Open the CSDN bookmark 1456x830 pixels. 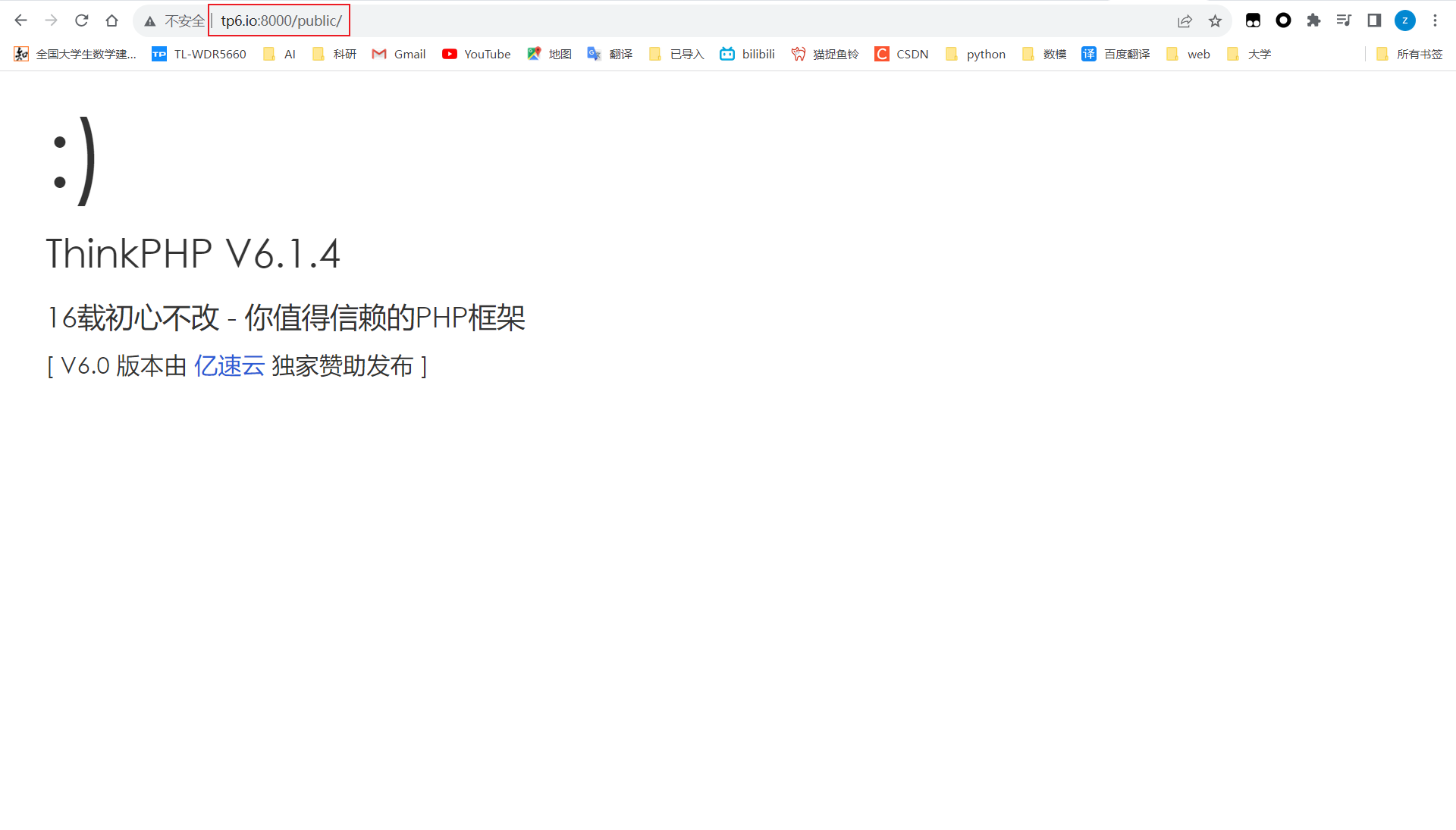click(902, 54)
